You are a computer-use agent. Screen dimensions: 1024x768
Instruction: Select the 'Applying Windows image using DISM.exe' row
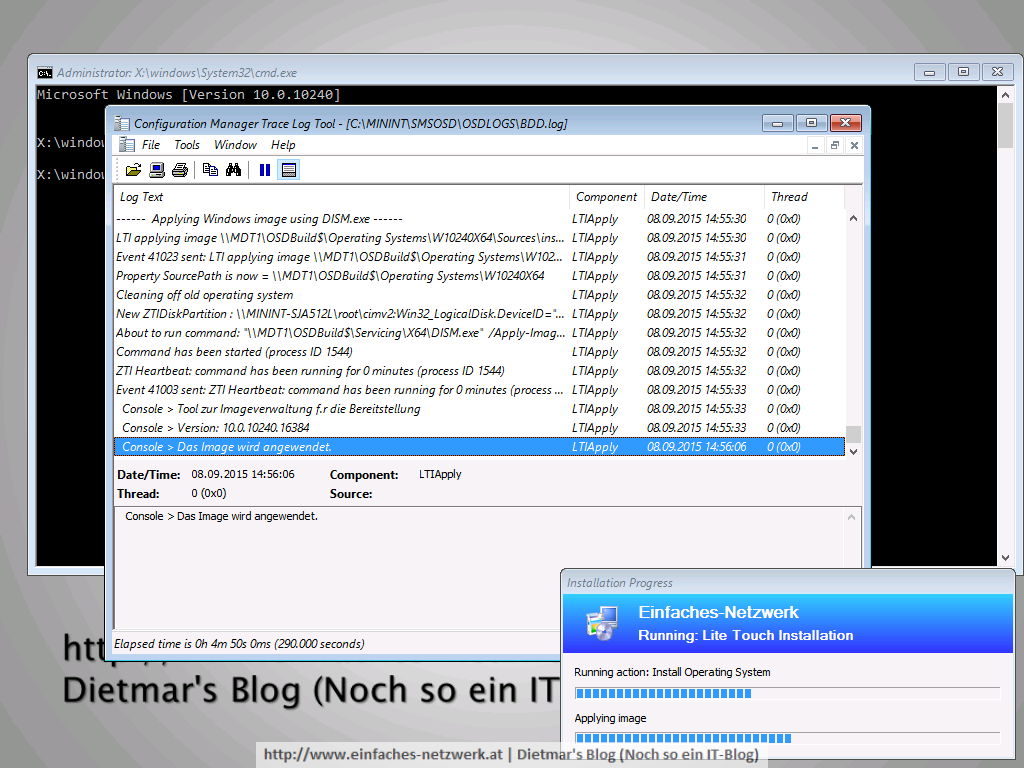point(479,219)
